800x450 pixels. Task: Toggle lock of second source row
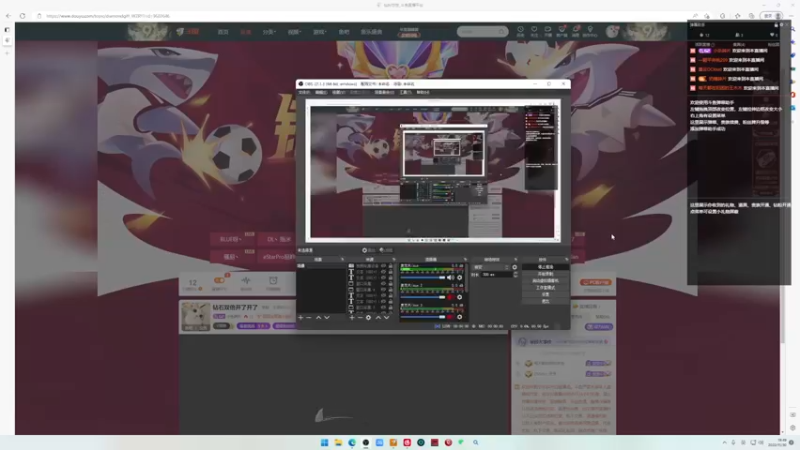pyautogui.click(x=391, y=272)
